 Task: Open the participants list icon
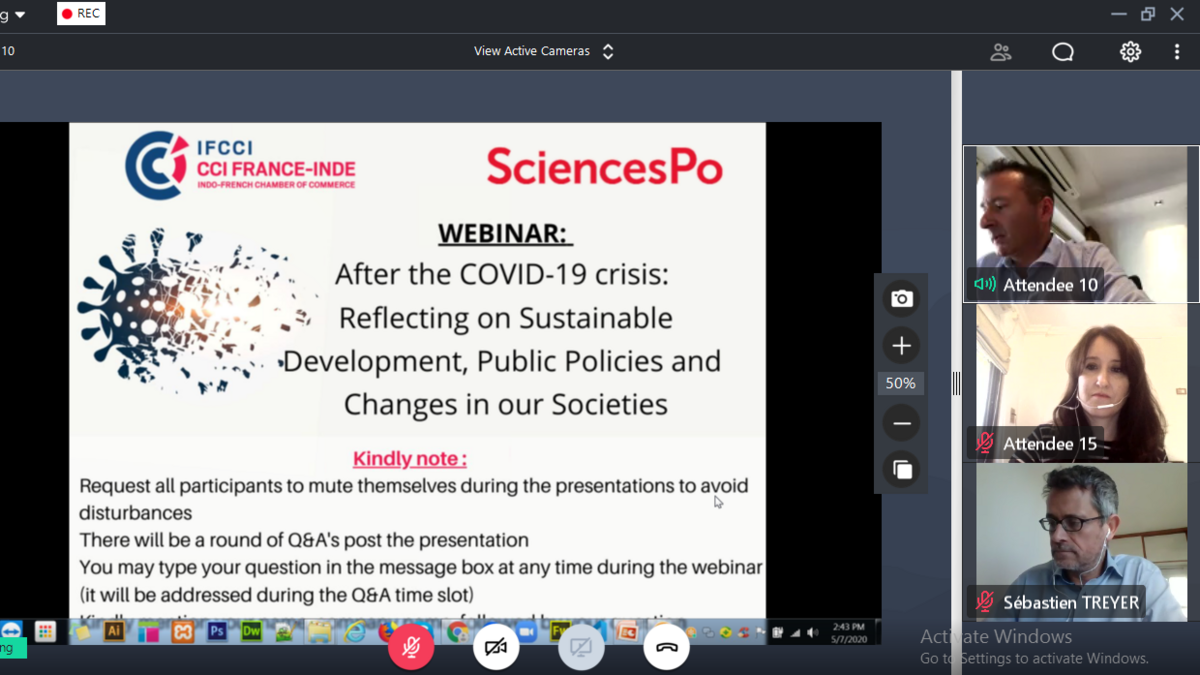pyautogui.click(x=1000, y=52)
